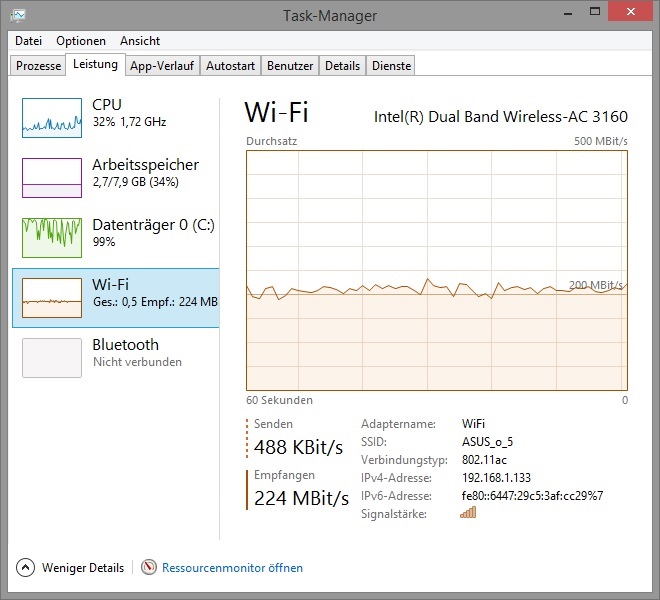The image size is (660, 600).
Task: Select the Wi-Fi entry in sidebar
Action: pyautogui.click(x=116, y=297)
